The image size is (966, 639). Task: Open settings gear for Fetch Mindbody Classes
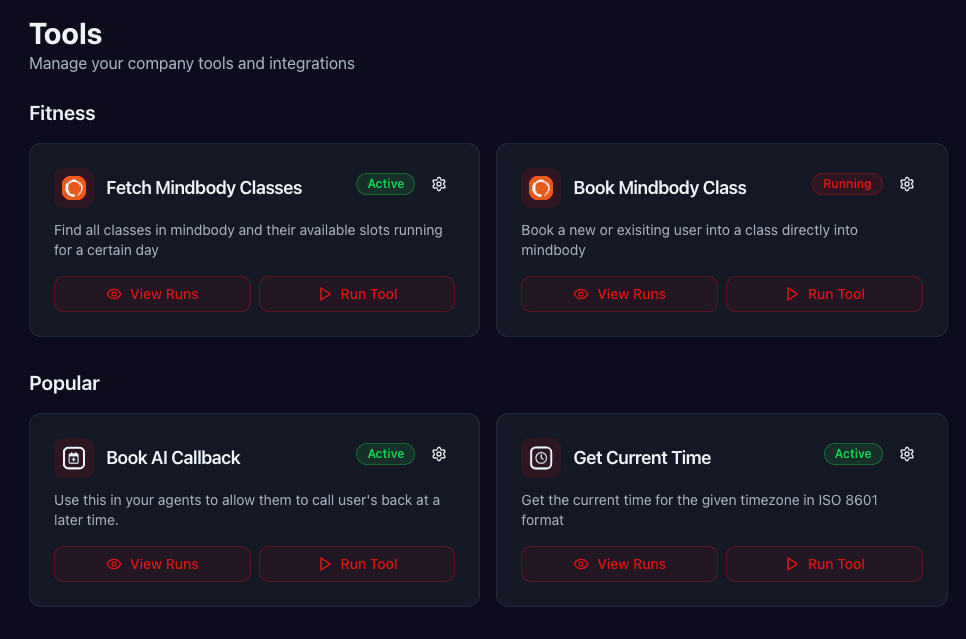[438, 184]
